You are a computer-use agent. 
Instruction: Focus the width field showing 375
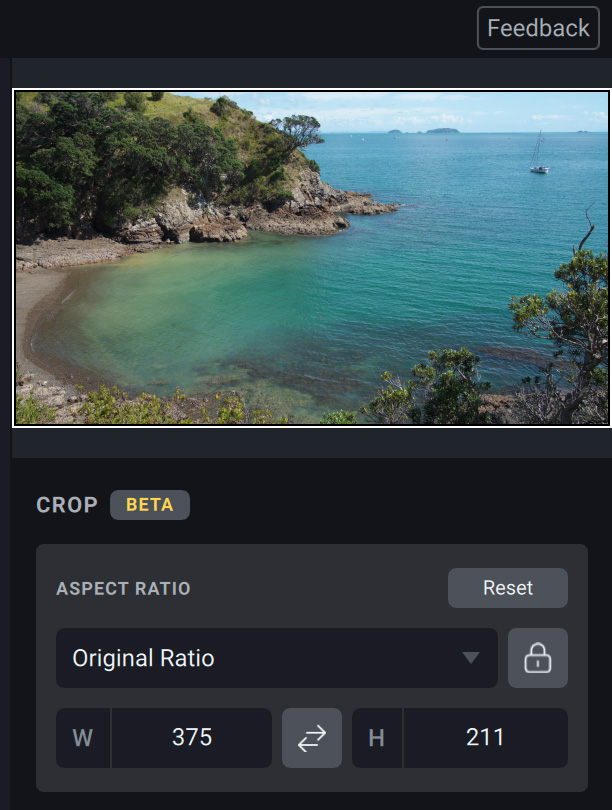(x=192, y=738)
